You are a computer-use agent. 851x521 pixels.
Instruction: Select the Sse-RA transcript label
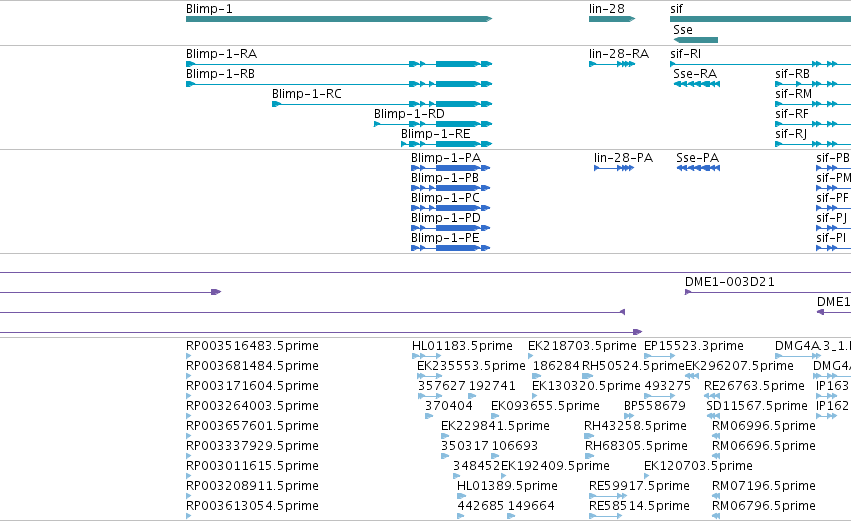coord(695,74)
